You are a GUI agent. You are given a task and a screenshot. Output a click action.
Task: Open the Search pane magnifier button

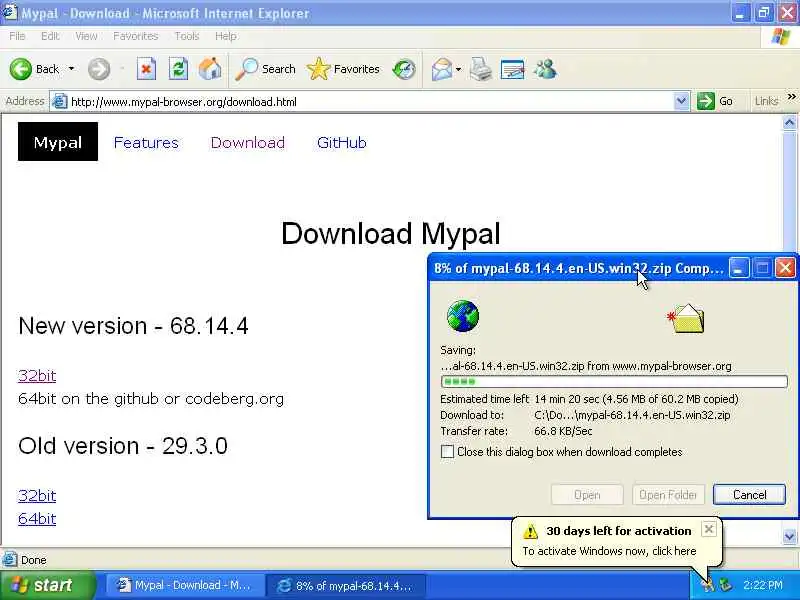click(265, 69)
